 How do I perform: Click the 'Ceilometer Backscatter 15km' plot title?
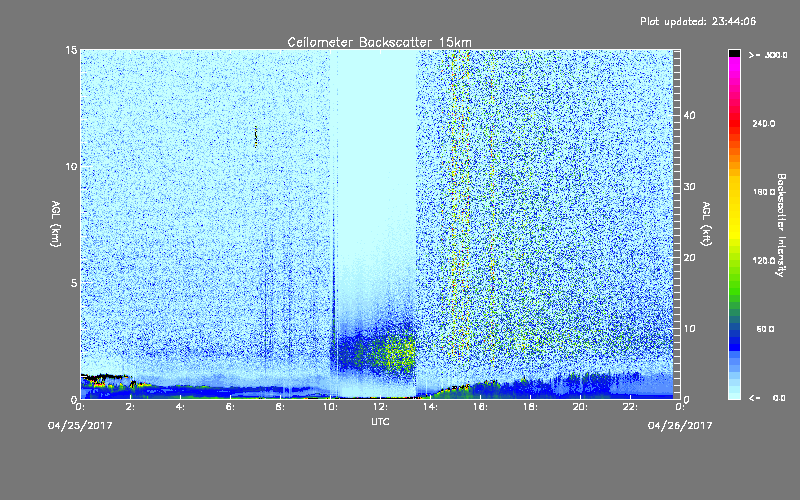pyautogui.click(x=379, y=42)
